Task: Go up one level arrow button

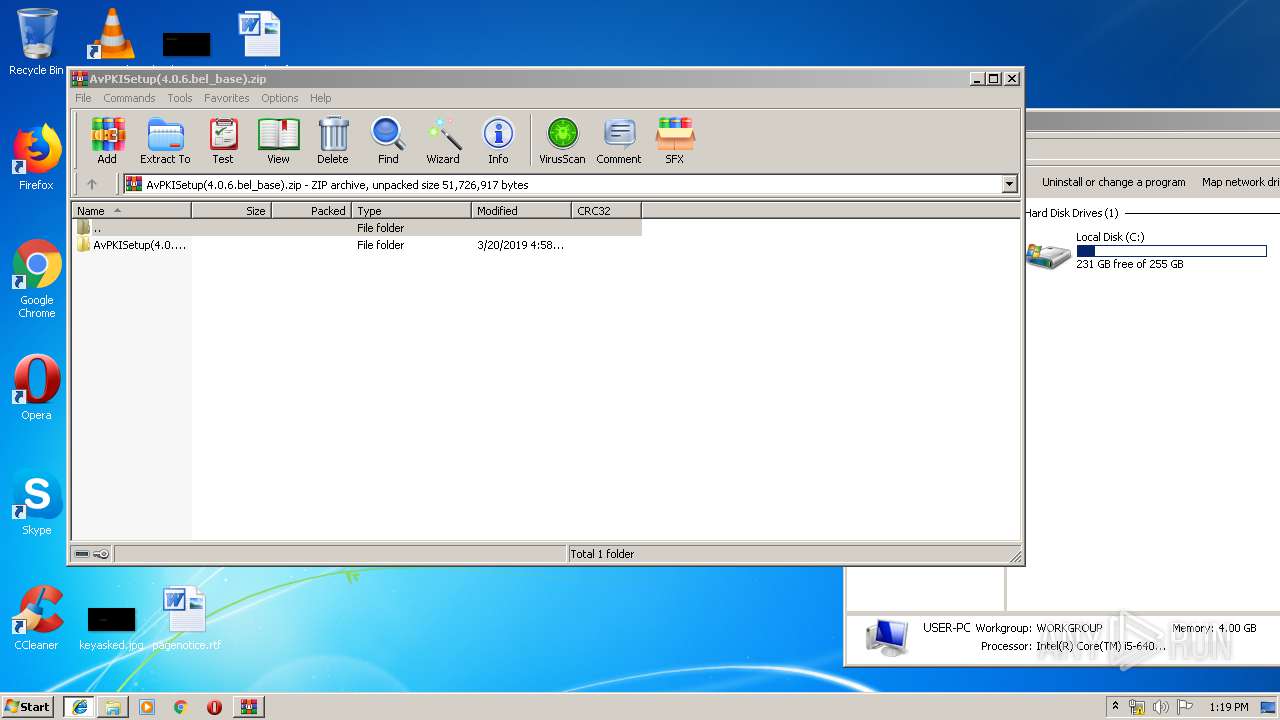Action: pyautogui.click(x=92, y=184)
